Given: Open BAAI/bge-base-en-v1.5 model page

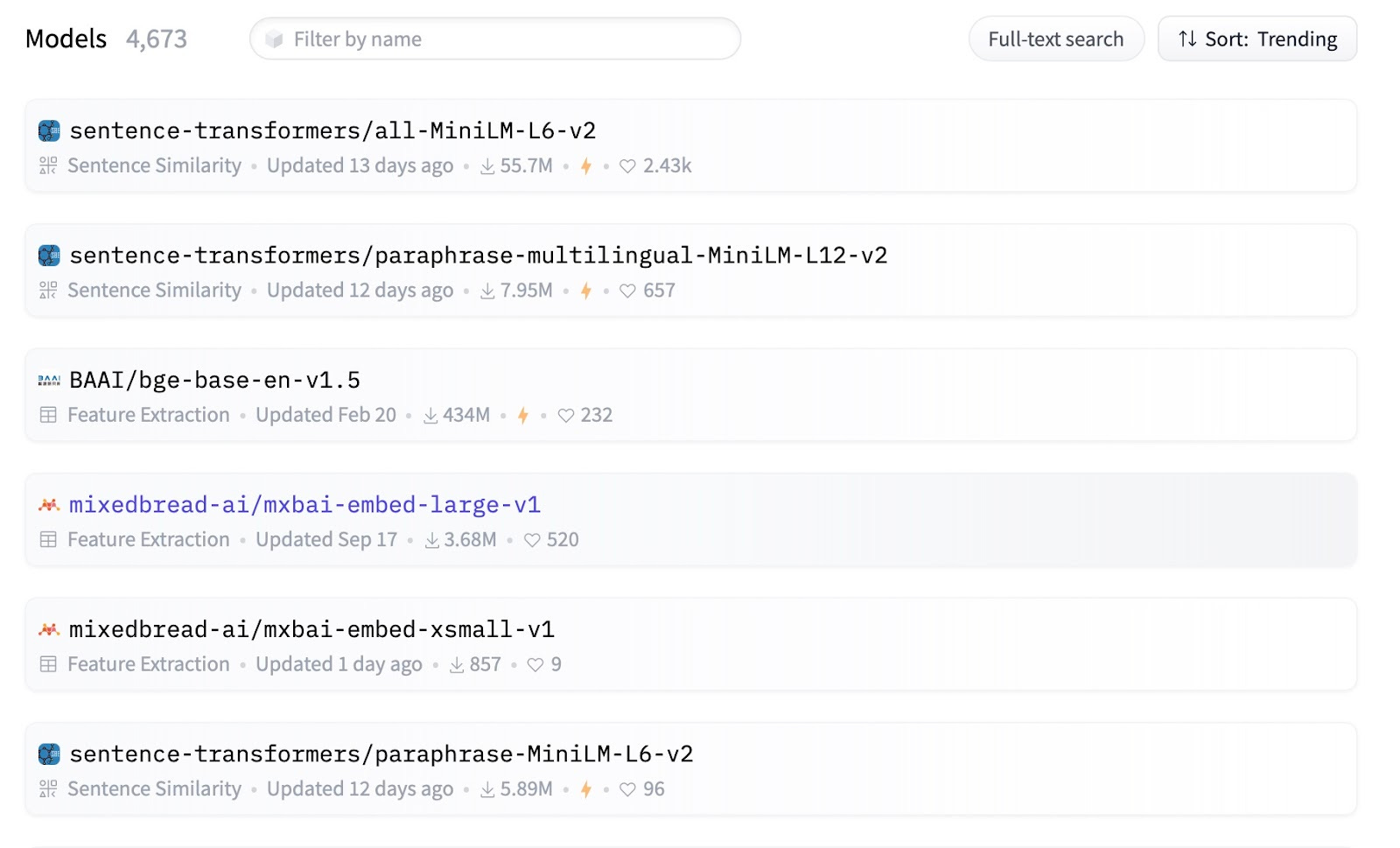Looking at the screenshot, I should [214, 381].
